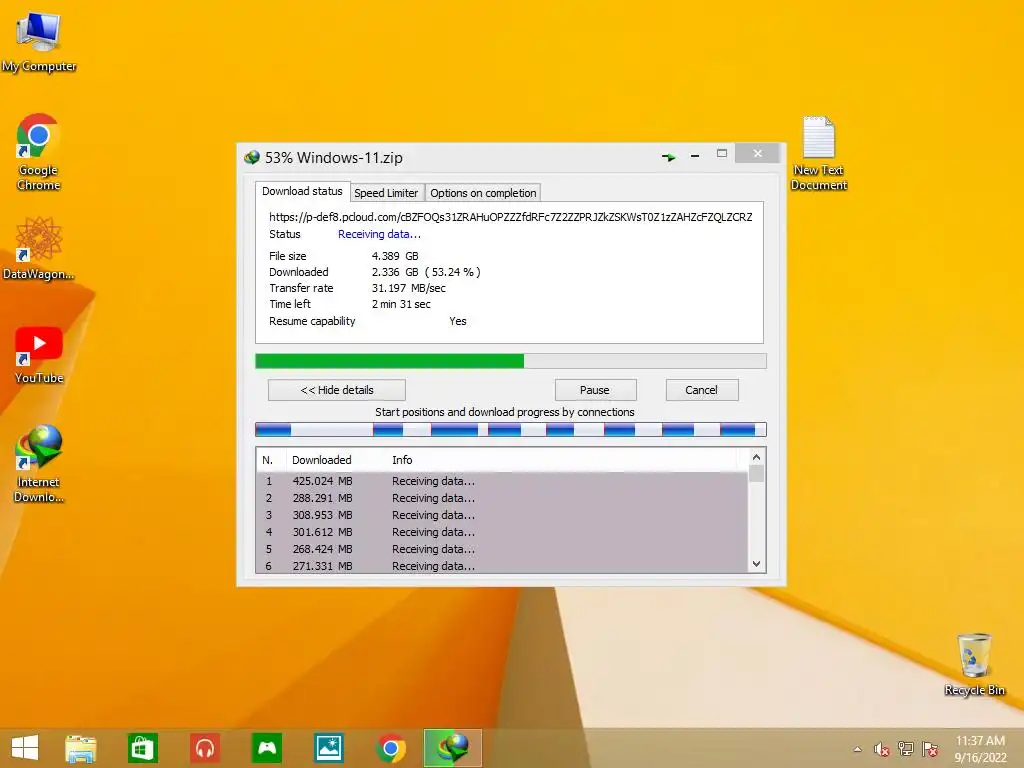Pause the download
Image resolution: width=1024 pixels, height=768 pixels.
595,390
